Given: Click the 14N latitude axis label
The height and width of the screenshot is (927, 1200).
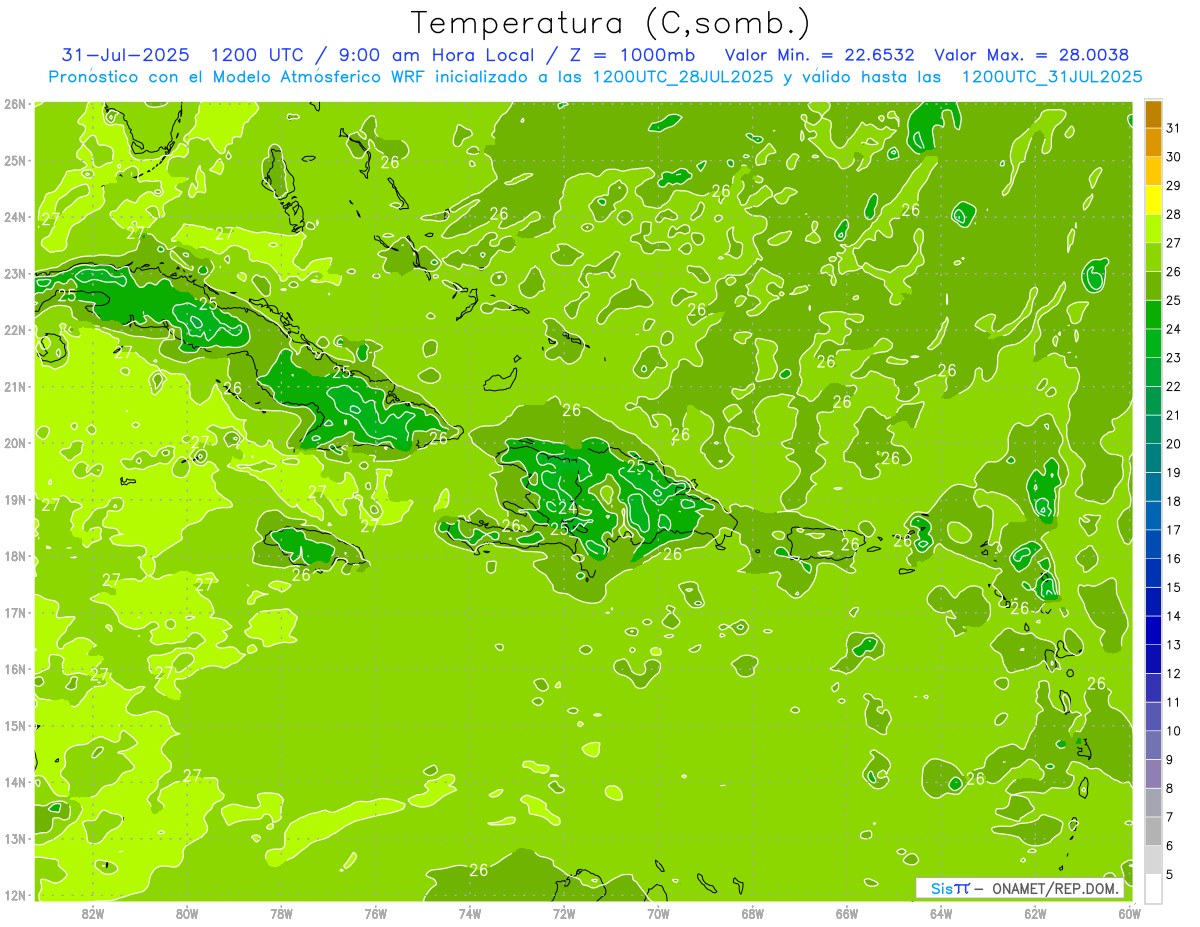Looking at the screenshot, I should pyautogui.click(x=14, y=782).
